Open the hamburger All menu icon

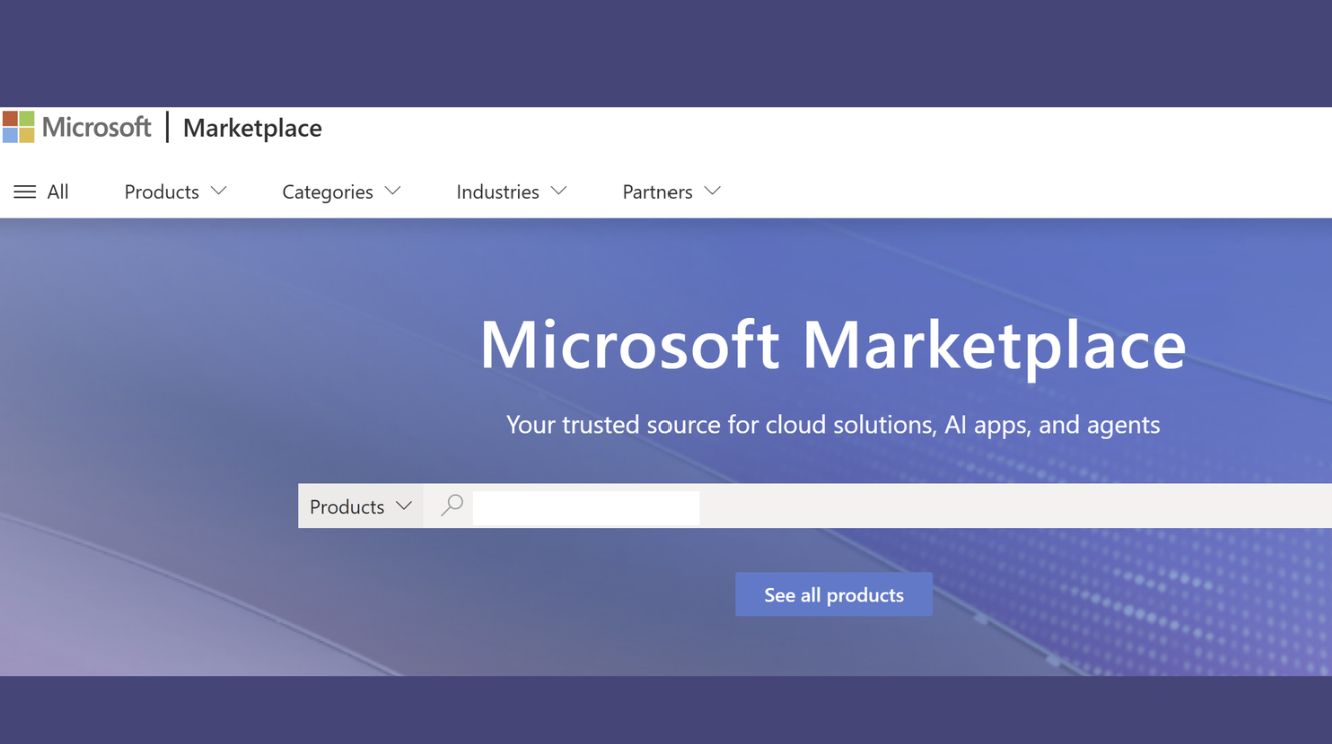pyautogui.click(x=25, y=192)
